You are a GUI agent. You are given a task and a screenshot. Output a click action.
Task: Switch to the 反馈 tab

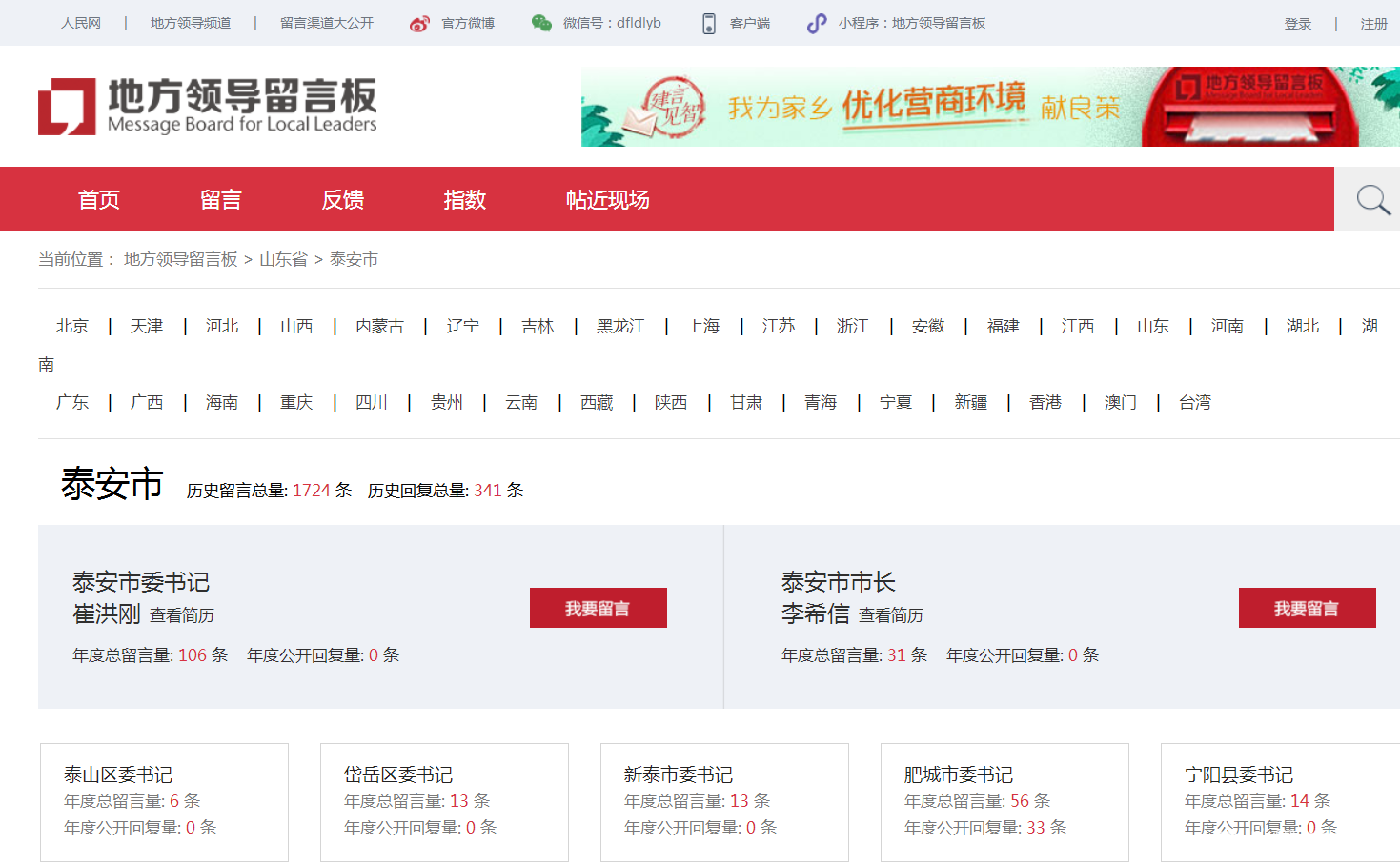tap(343, 200)
